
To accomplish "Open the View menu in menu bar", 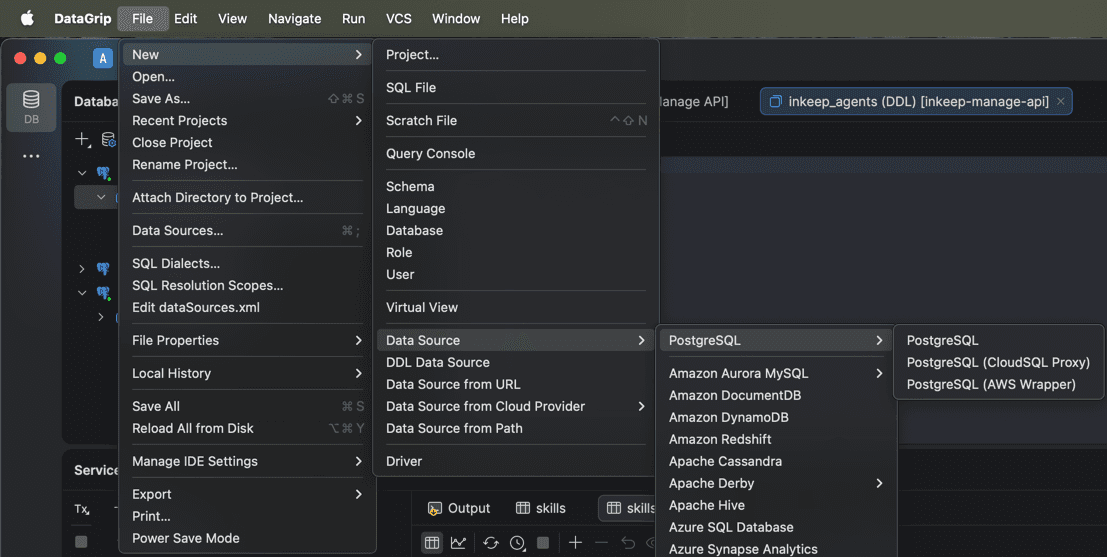I will point(232,18).
